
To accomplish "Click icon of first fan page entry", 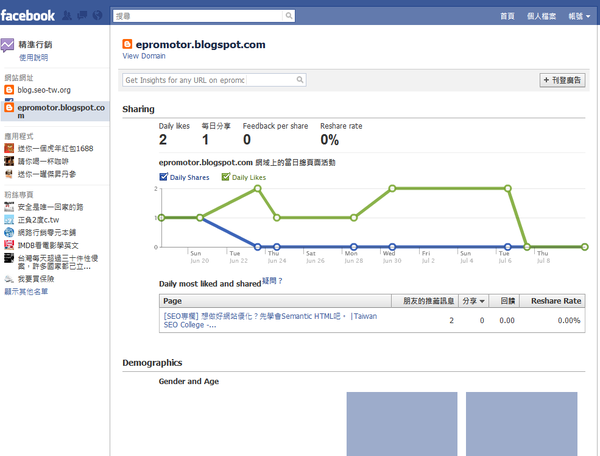I will (x=9, y=207).
